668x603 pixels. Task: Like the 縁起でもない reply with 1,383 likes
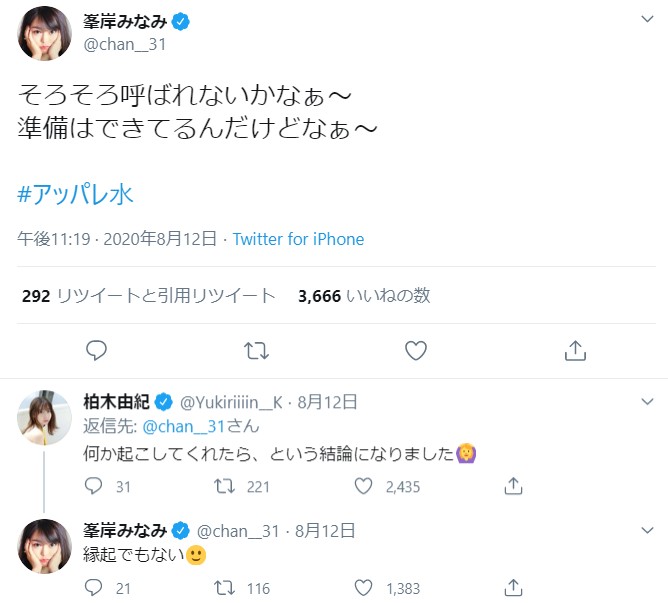coord(363,588)
